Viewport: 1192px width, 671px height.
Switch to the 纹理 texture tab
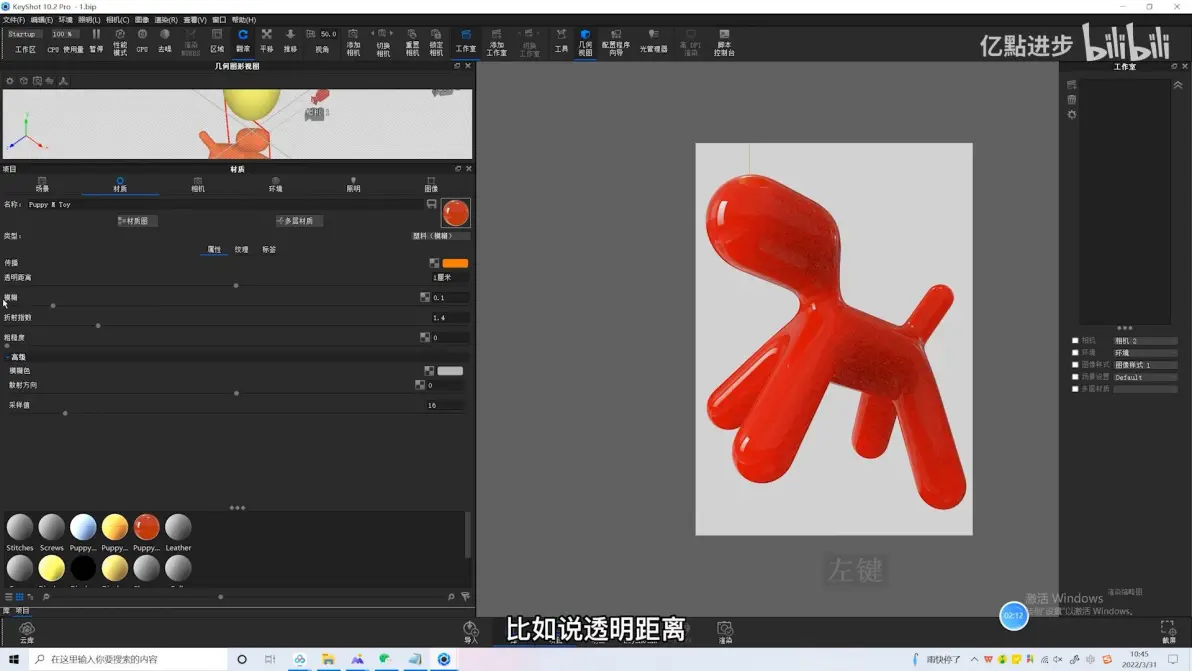pyautogui.click(x=241, y=249)
